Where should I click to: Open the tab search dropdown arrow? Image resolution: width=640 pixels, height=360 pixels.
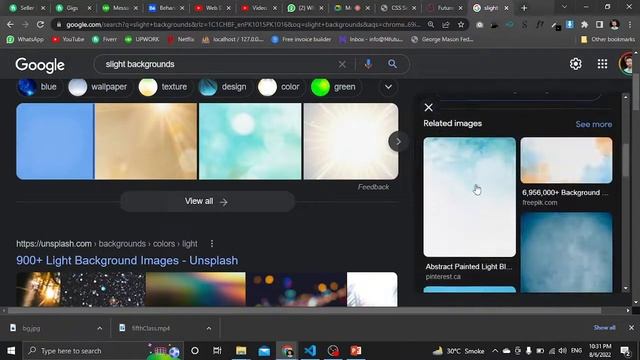[564, 7]
